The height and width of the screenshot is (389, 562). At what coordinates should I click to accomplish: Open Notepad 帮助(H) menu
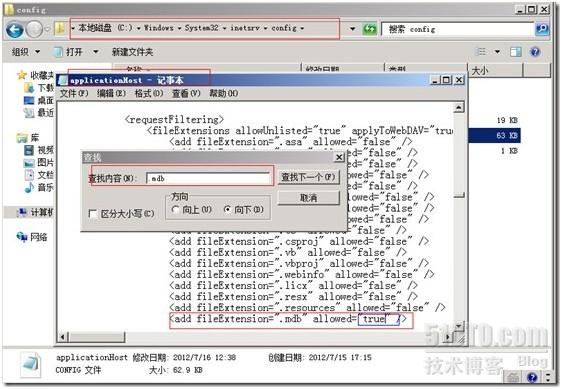click(x=224, y=94)
